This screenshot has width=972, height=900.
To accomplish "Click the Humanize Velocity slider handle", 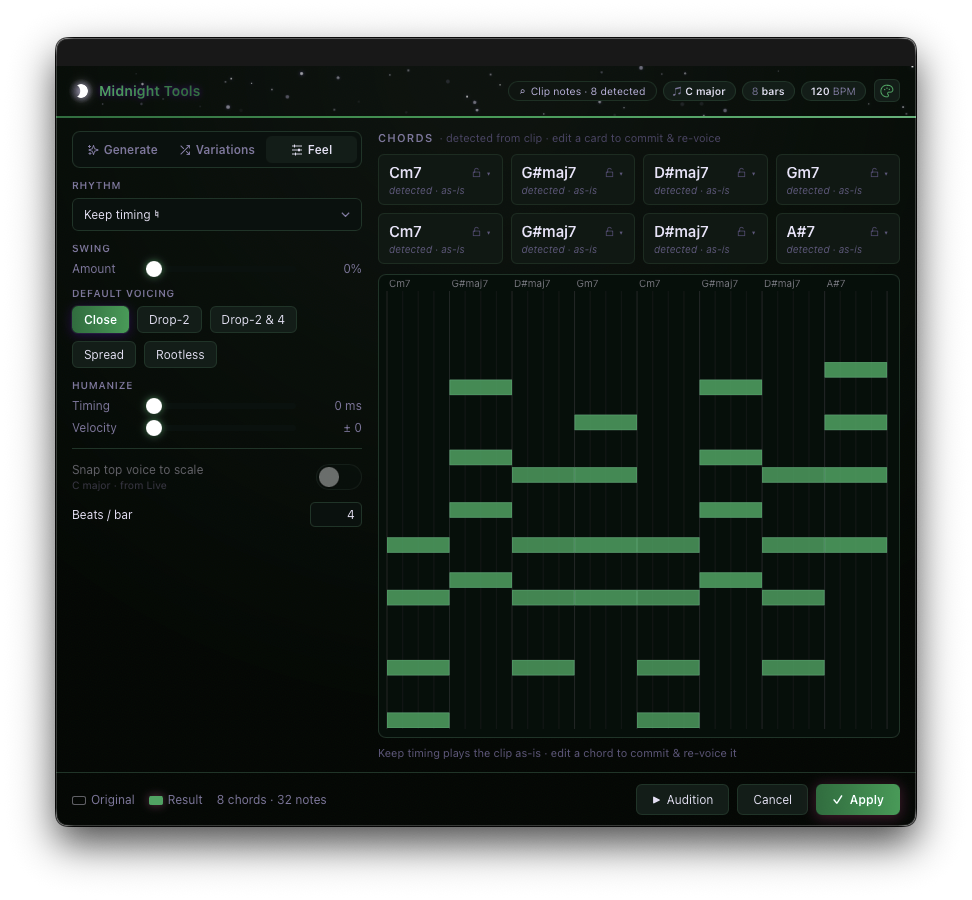I will (154, 428).
